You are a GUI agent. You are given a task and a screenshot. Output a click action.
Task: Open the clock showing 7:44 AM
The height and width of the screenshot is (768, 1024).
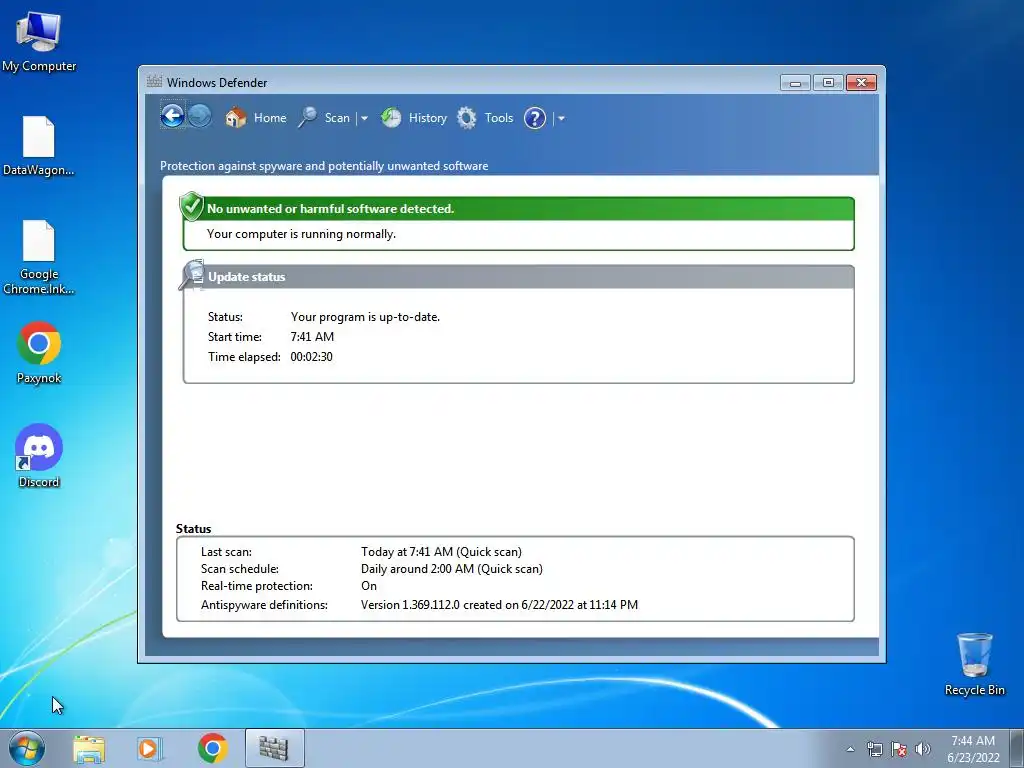[973, 749]
